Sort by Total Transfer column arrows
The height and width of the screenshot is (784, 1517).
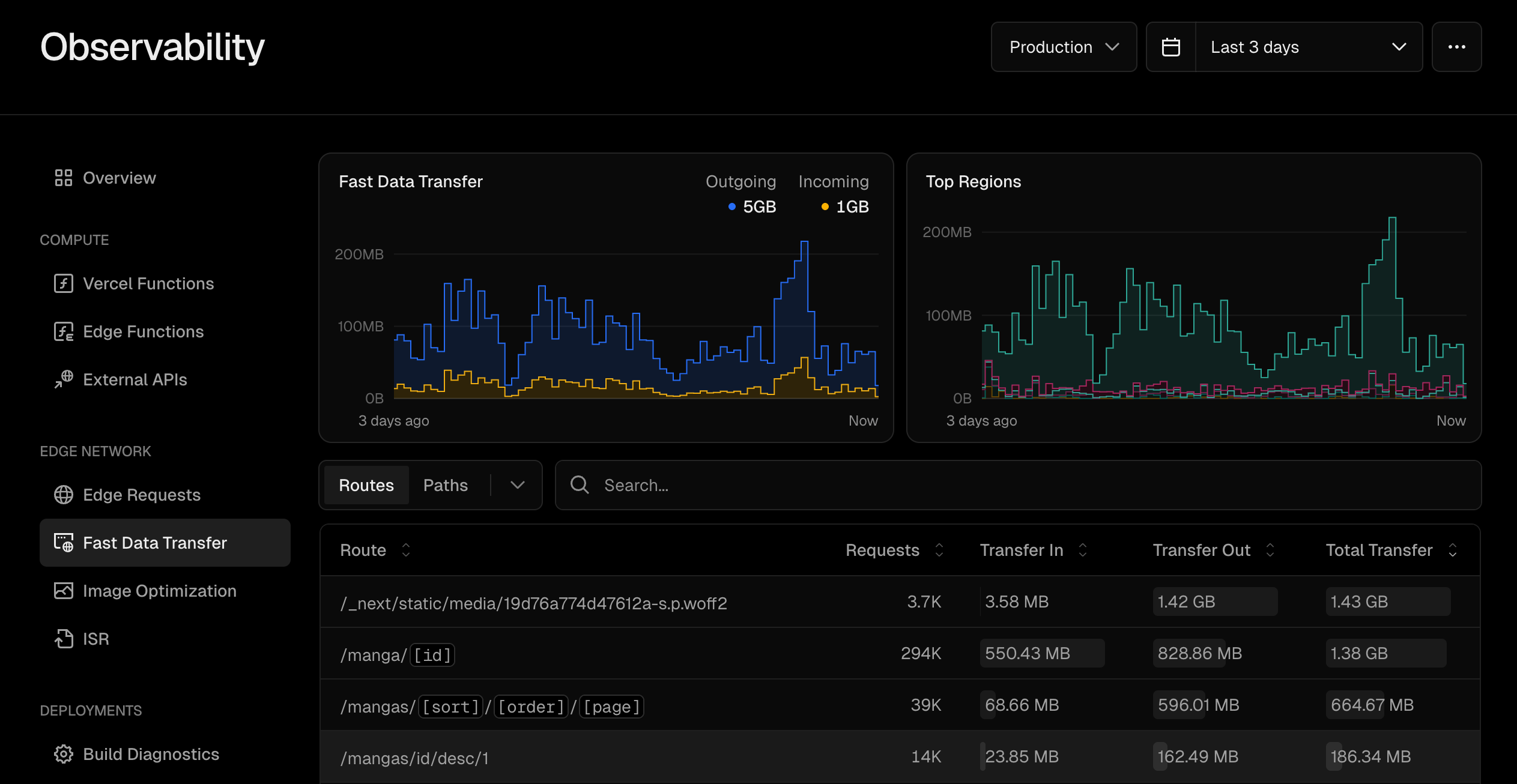click(x=1453, y=550)
